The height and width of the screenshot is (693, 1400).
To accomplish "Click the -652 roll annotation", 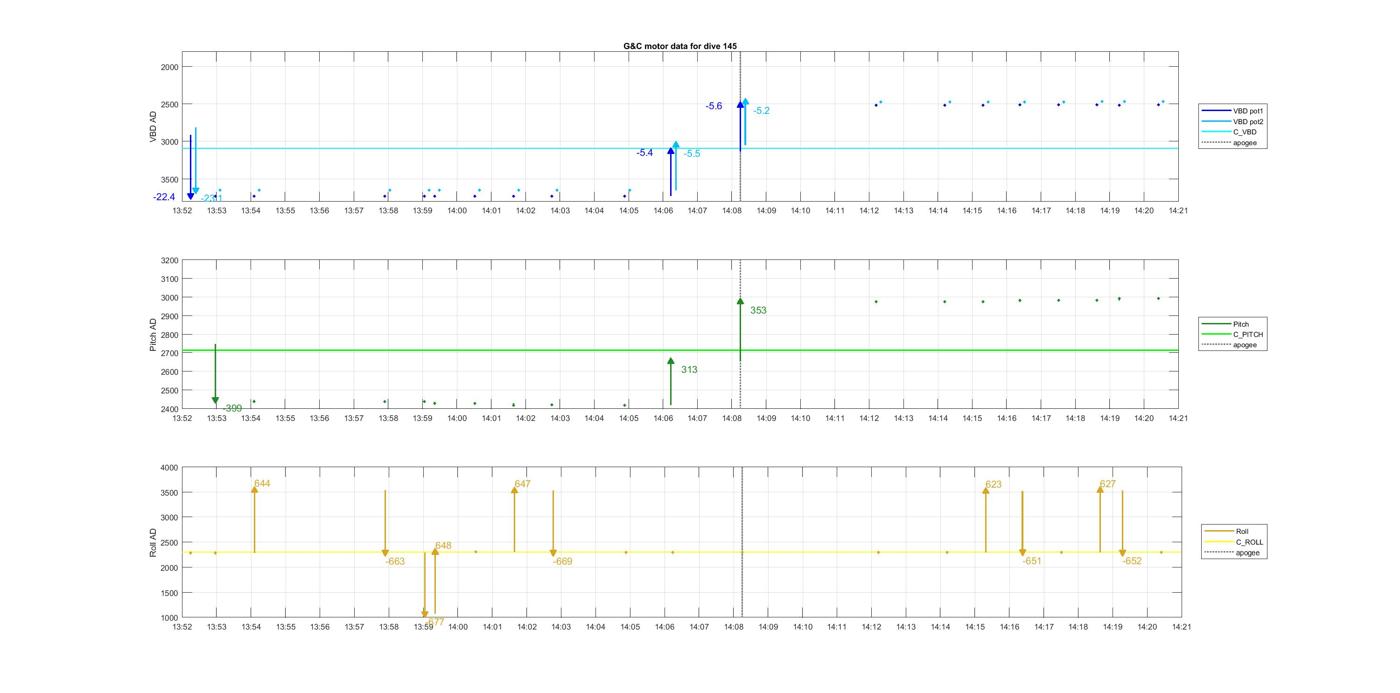I will [1132, 561].
